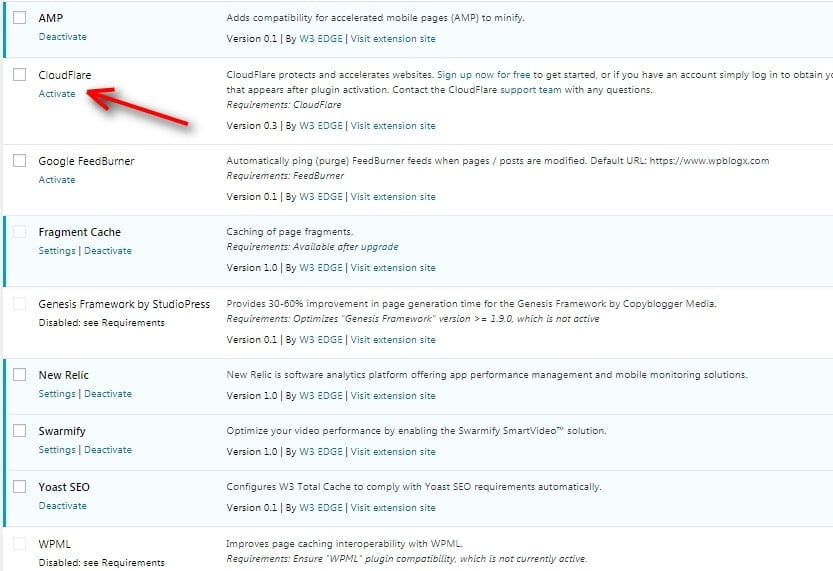Click the Swarmify SmartVideo description text
The width and height of the screenshot is (833, 571).
click(x=416, y=431)
